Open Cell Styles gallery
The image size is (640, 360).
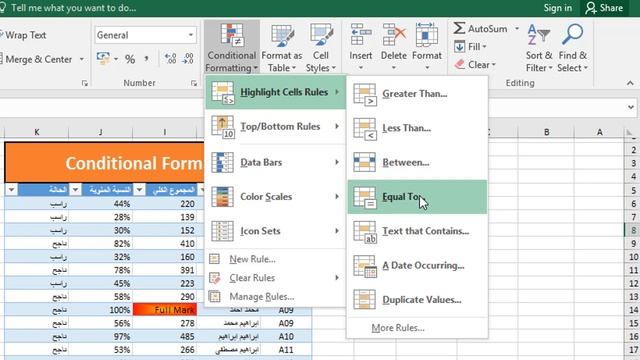point(320,47)
